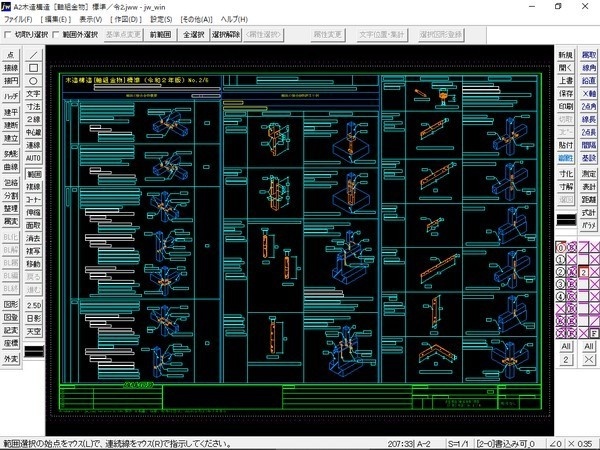Select the 移動 move tool
600x450 pixels.
[33, 264]
